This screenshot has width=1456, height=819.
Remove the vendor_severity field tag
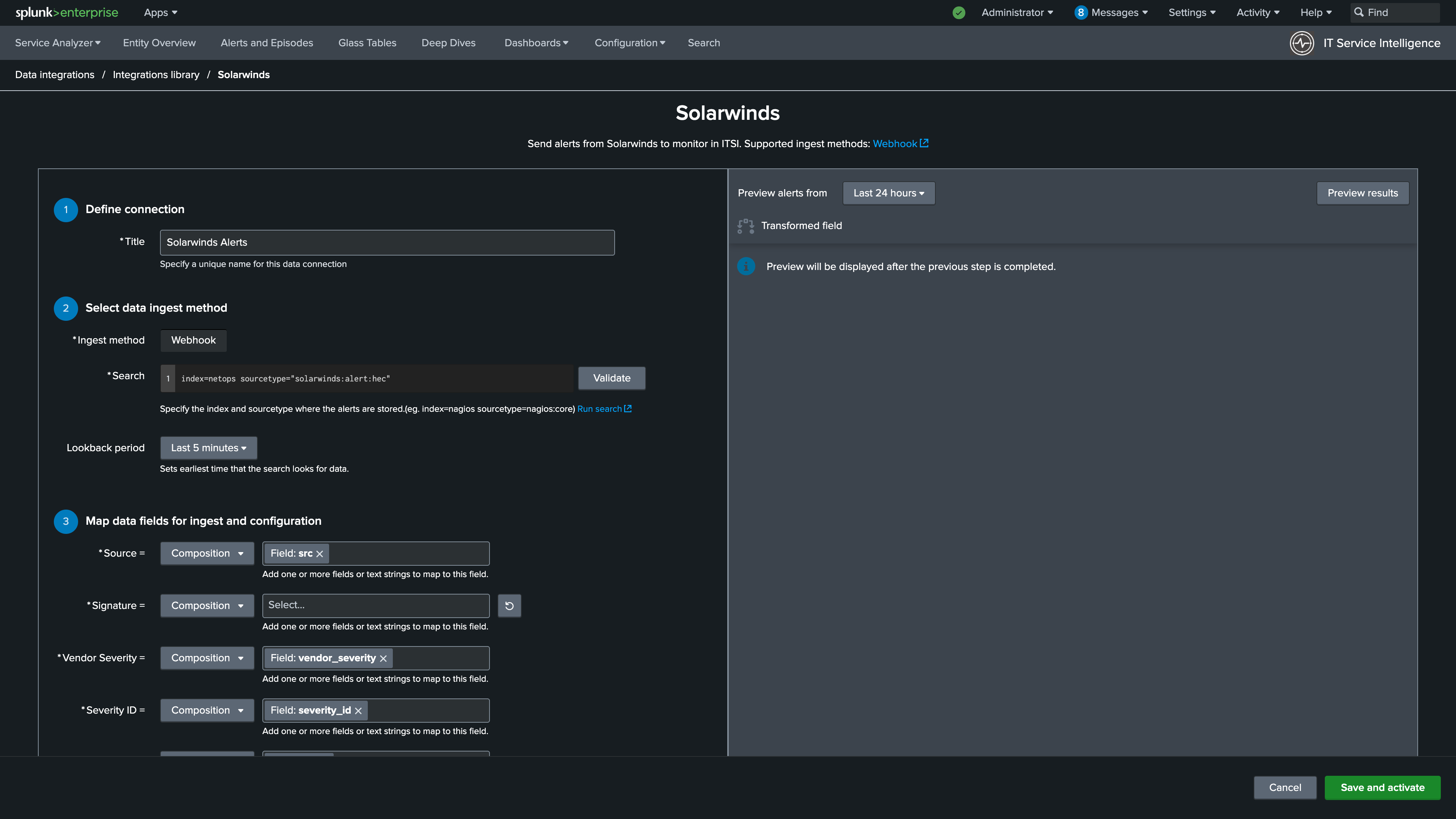tap(383, 659)
